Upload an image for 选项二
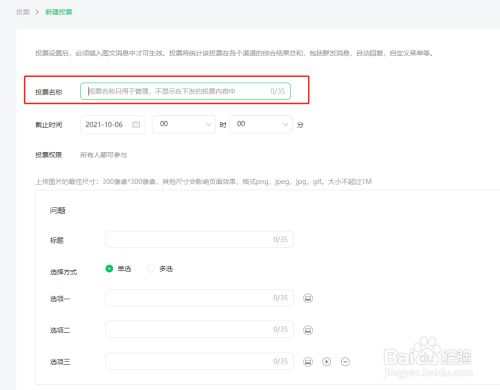 coord(308,330)
